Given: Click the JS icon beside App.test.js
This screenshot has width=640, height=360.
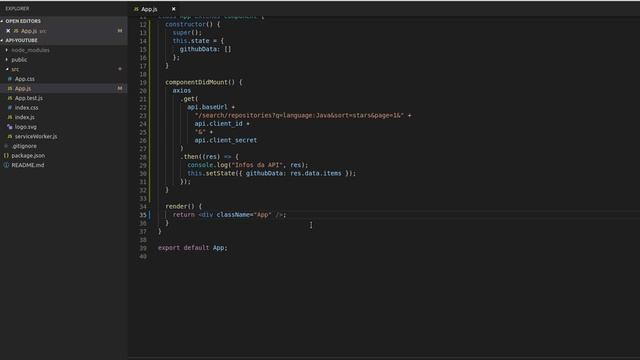Looking at the screenshot, I should 10,98.
